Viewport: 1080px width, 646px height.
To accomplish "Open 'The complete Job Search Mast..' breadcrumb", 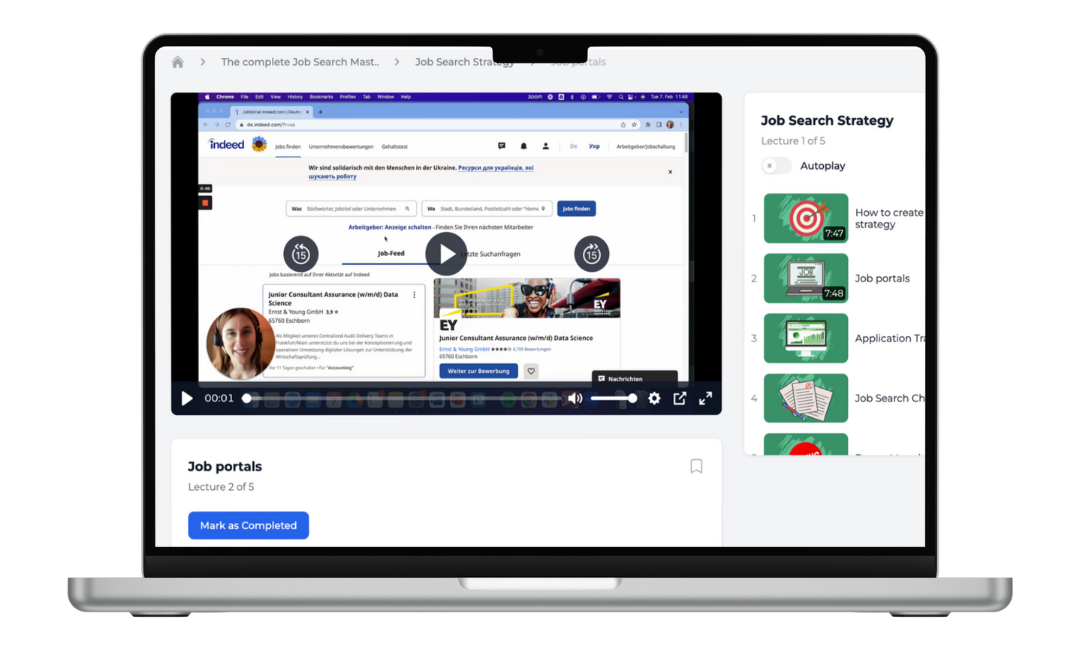I will point(300,62).
